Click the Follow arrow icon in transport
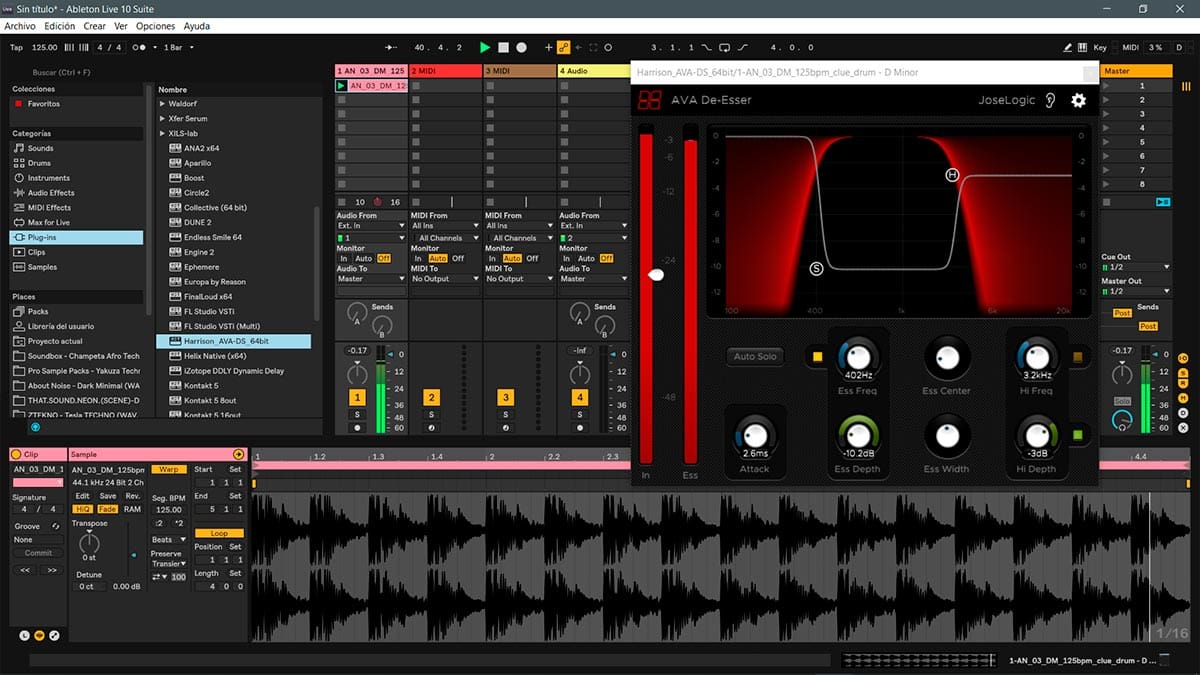1200x675 pixels. (391, 47)
